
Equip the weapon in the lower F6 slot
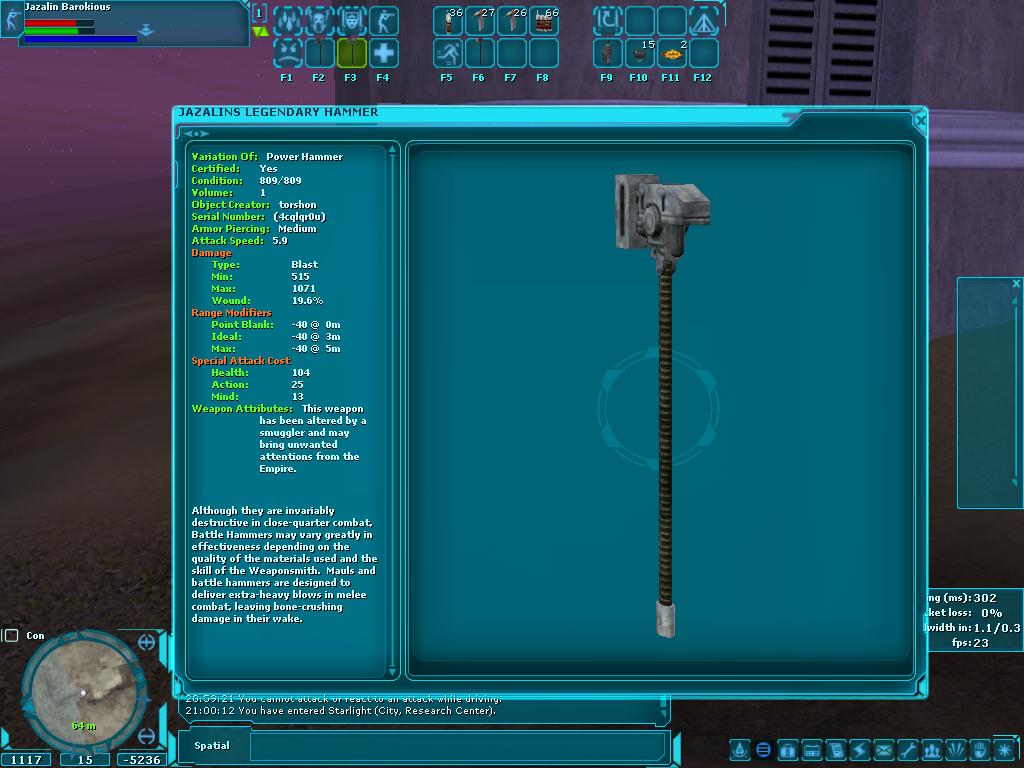(480, 53)
